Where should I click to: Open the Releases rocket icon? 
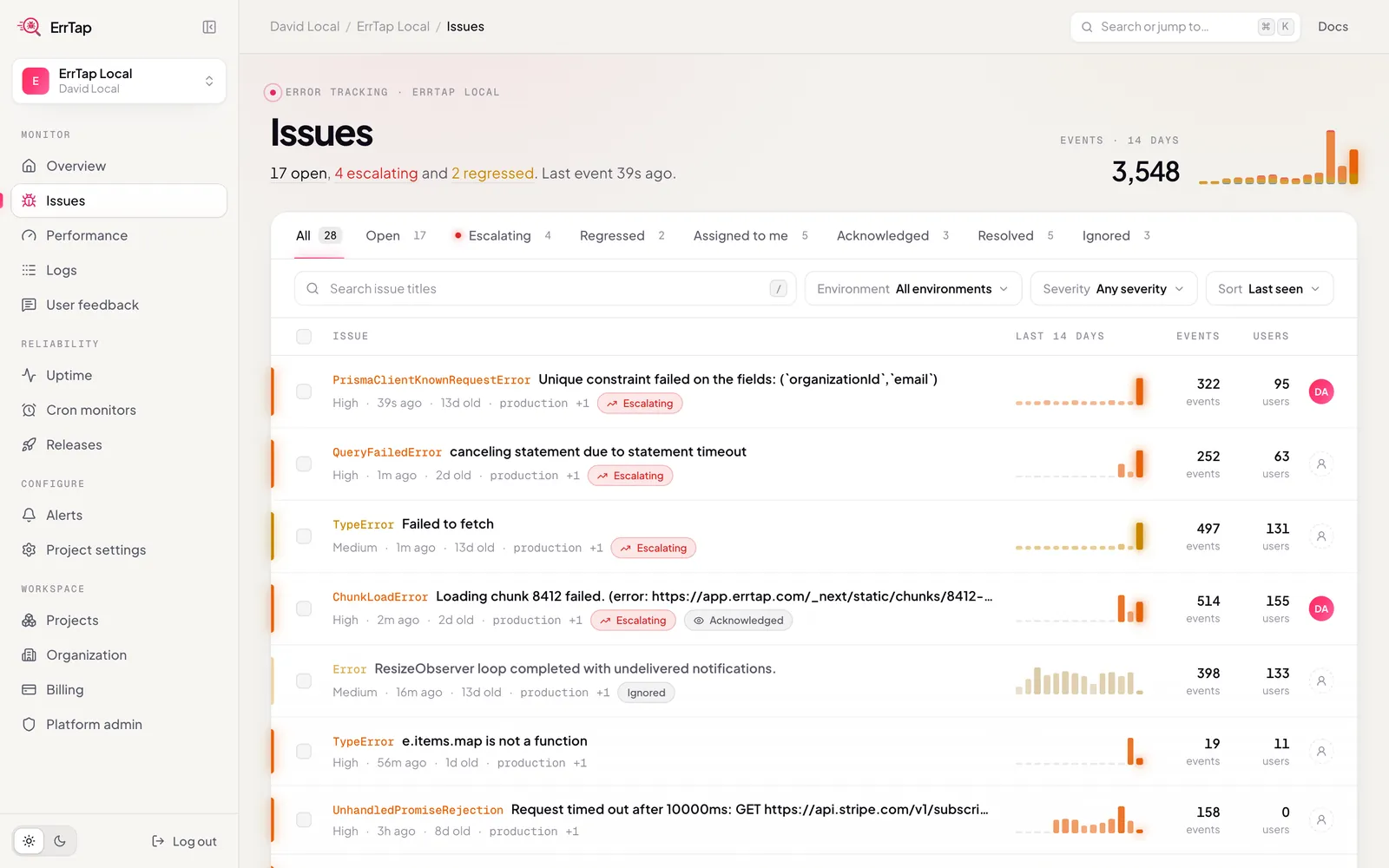tap(29, 444)
